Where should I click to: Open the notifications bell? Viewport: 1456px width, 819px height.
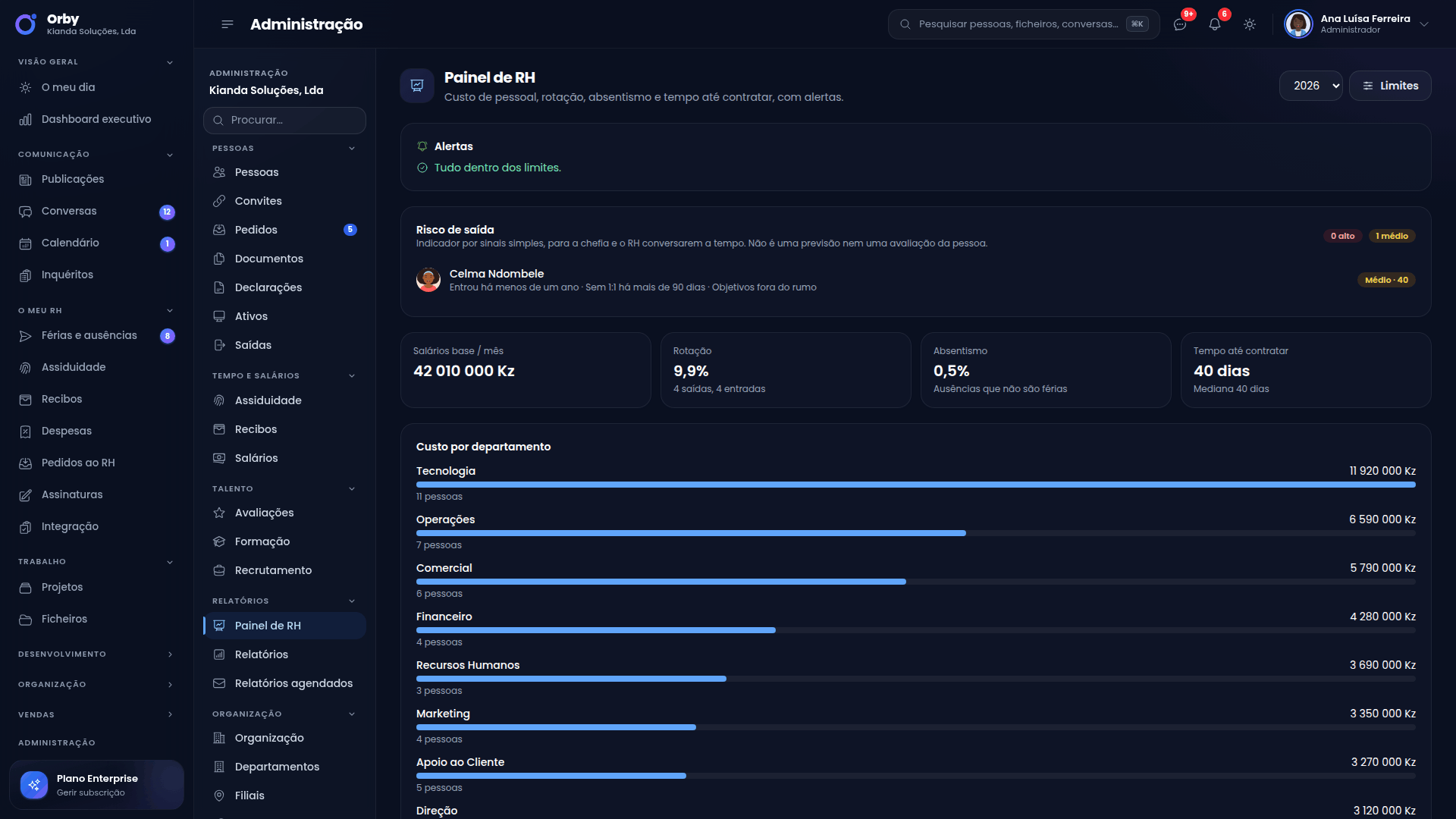pos(1215,24)
